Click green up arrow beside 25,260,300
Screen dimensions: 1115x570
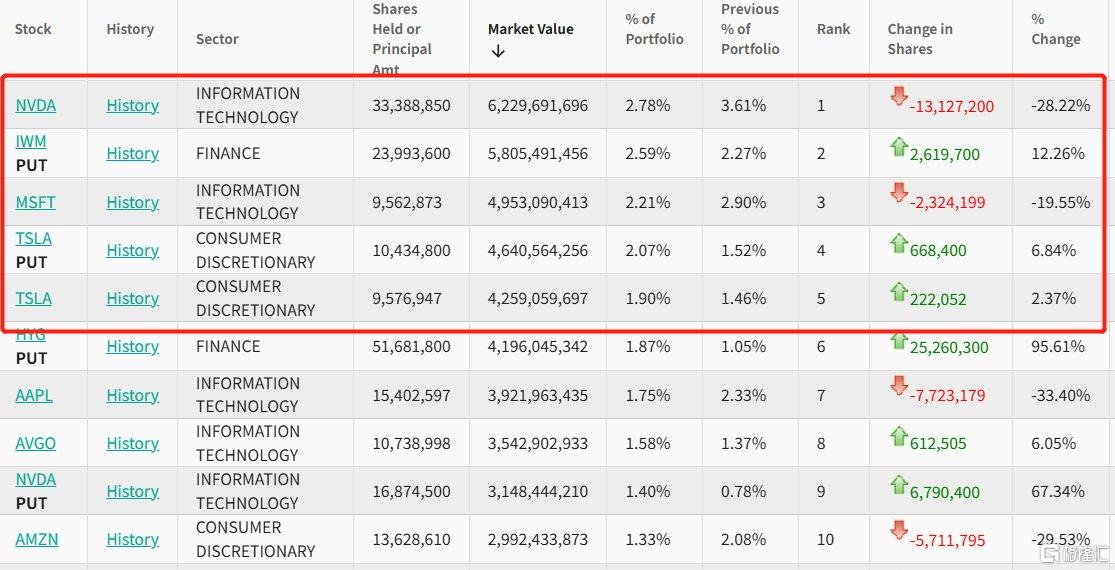coord(898,341)
